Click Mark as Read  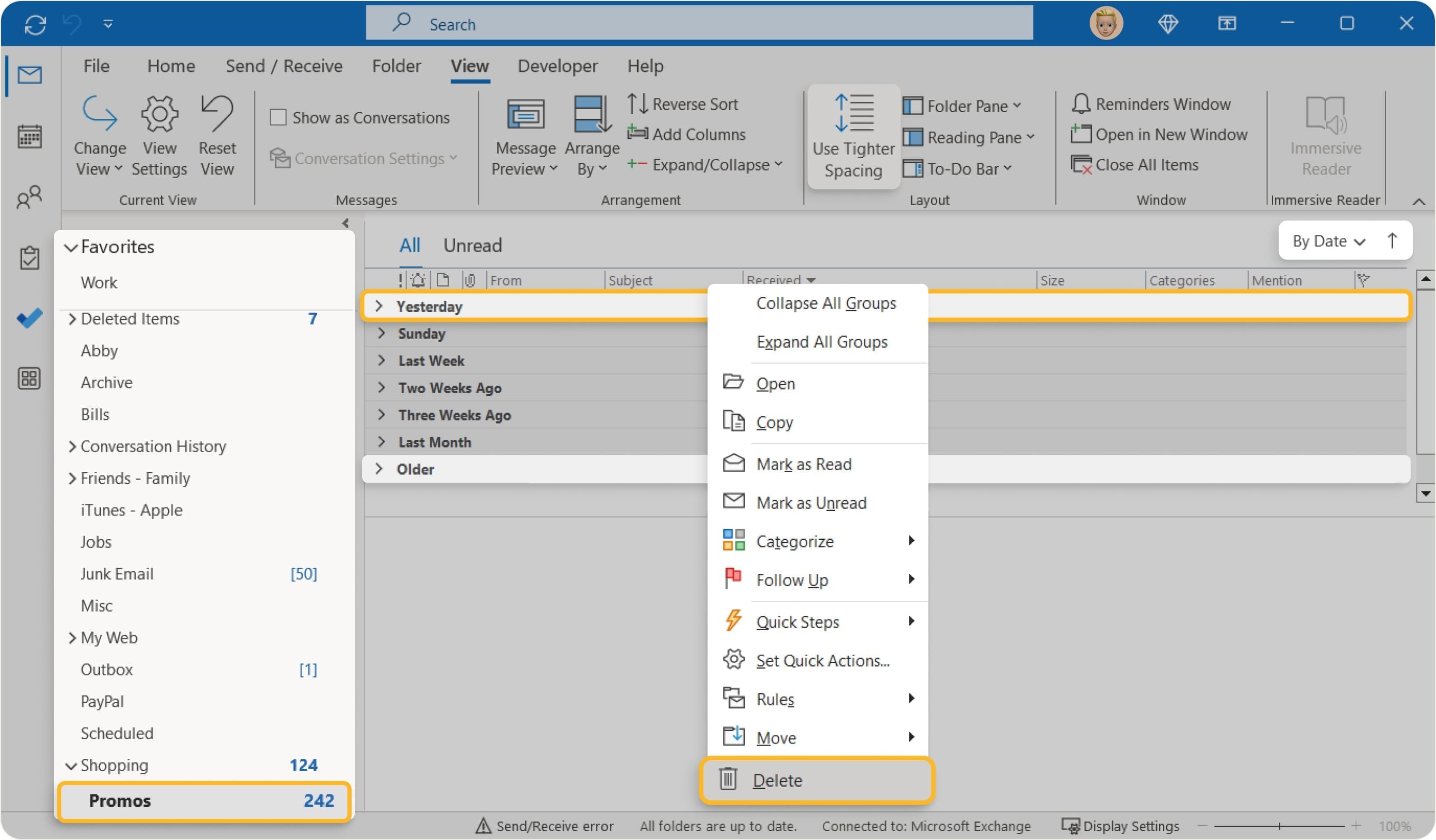[804, 464]
